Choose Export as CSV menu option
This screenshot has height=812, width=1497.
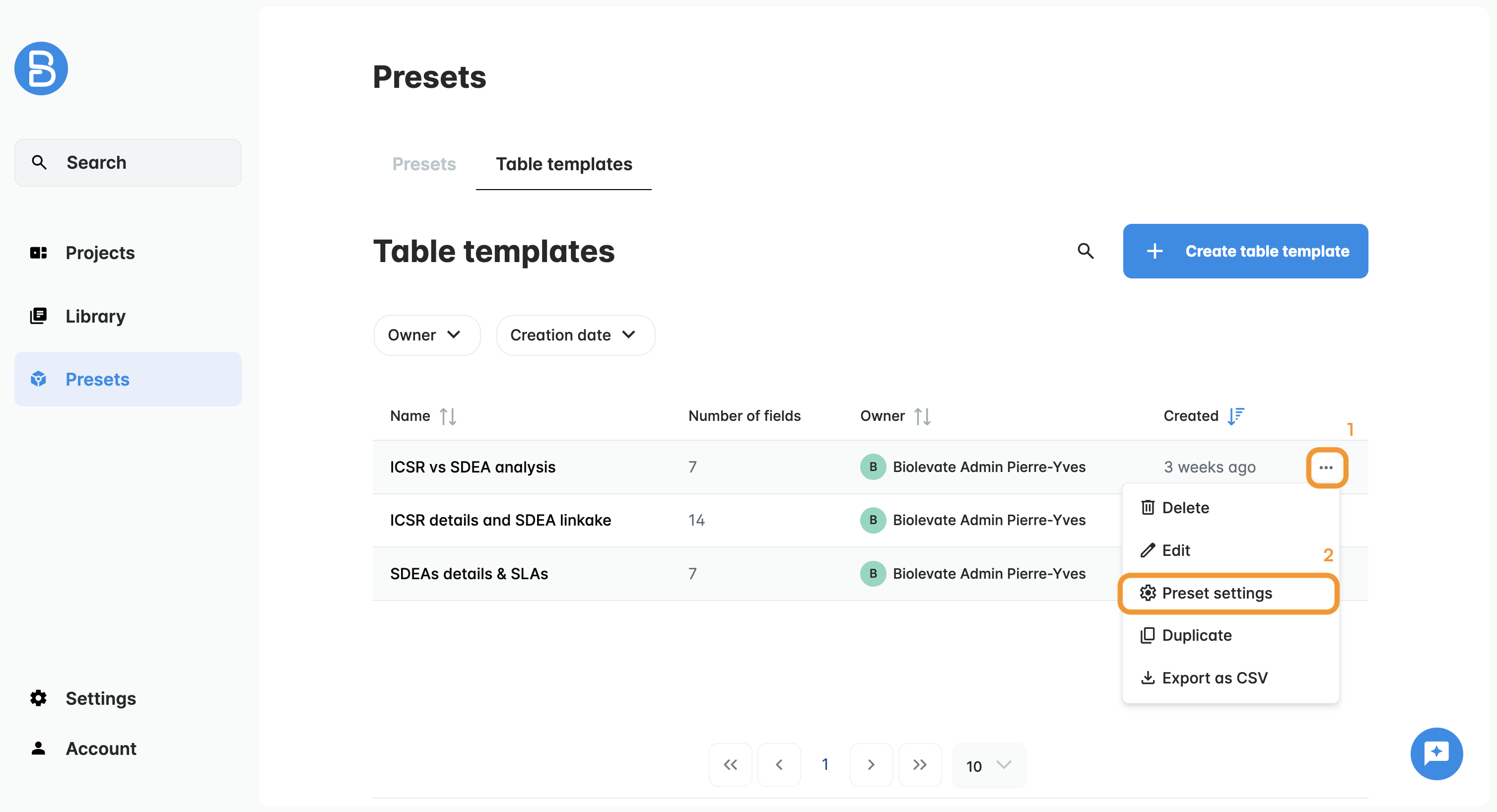click(1214, 677)
